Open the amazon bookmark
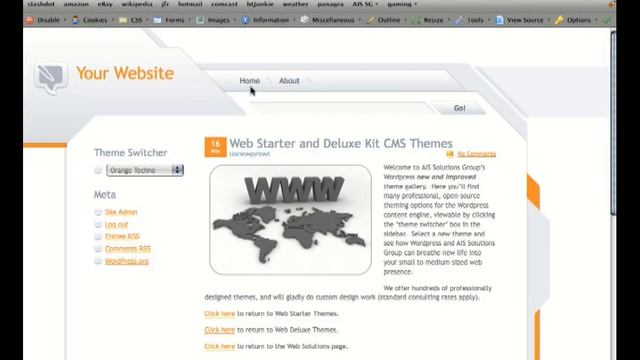Viewport: 640px width, 360px height. 76,4
